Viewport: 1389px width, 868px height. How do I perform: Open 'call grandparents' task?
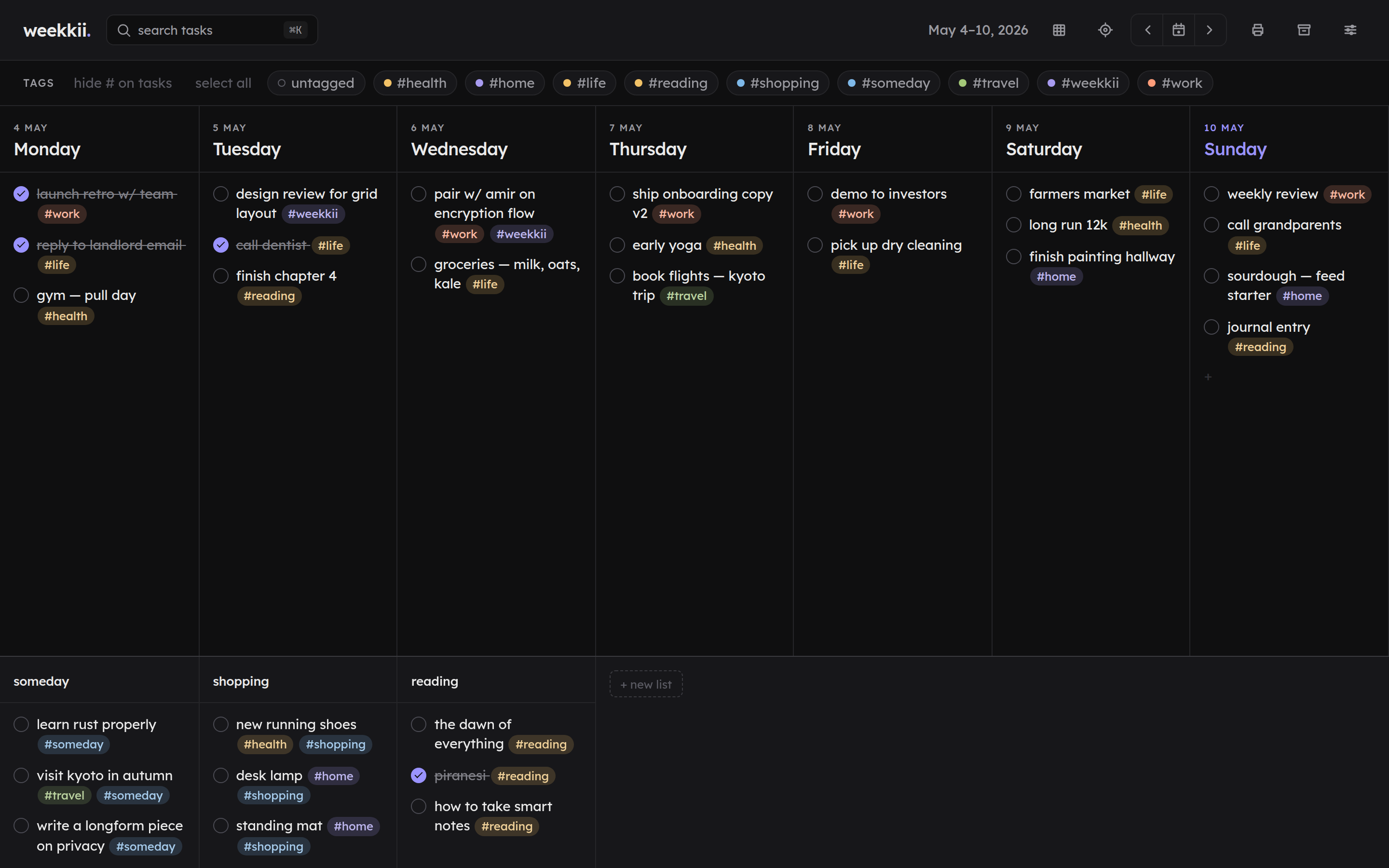tap(1284, 225)
